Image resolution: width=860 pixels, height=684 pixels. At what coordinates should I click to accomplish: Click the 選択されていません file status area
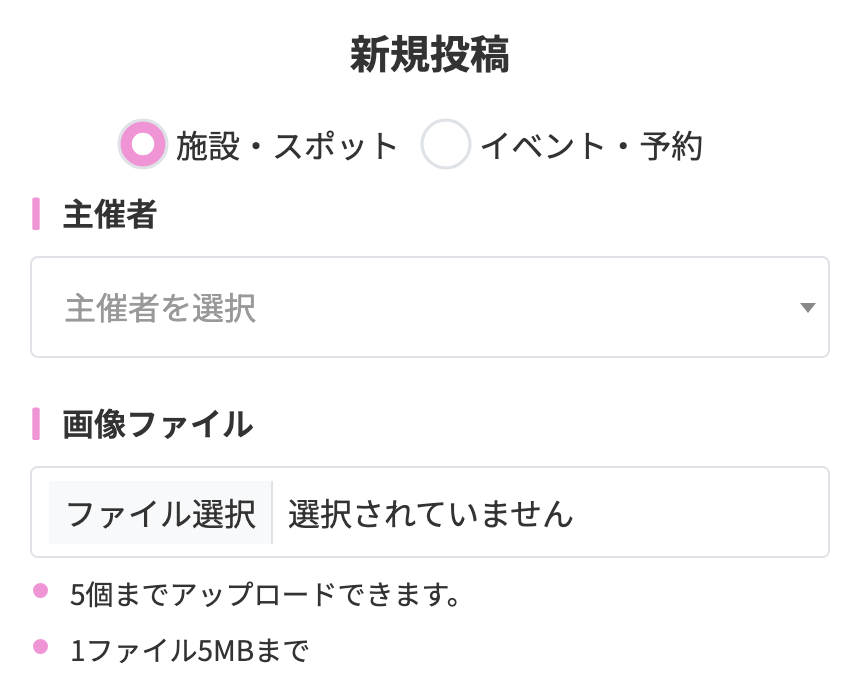click(430, 512)
